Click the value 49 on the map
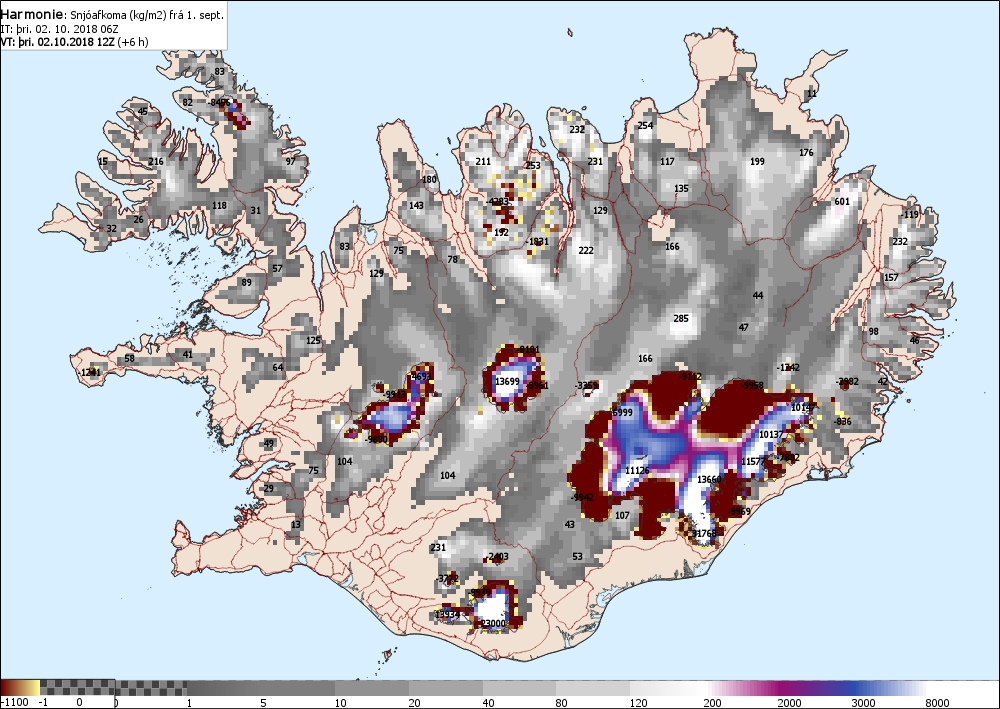This screenshot has height=709, width=1000. [268, 444]
